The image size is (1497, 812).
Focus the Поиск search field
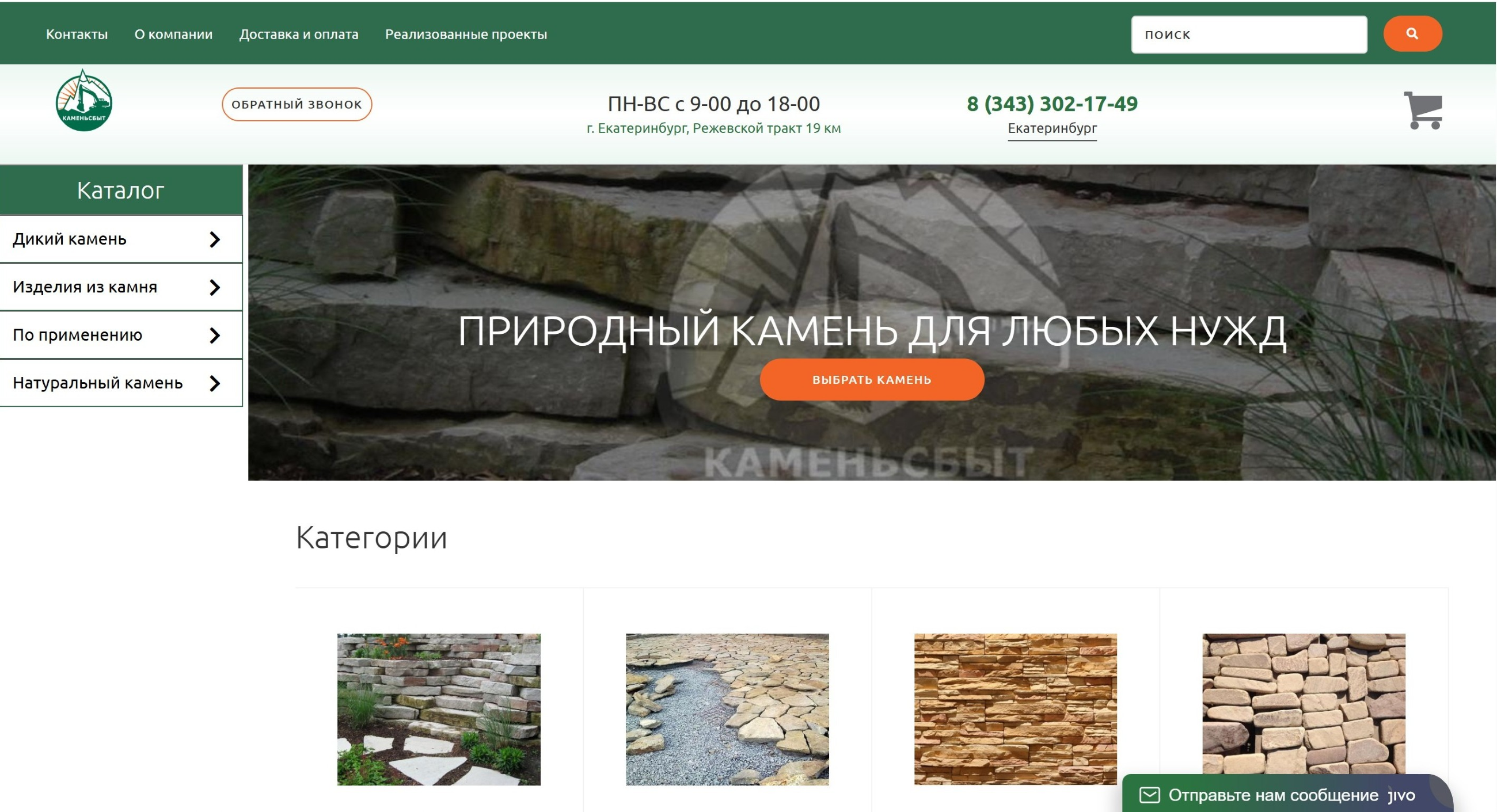[1248, 35]
